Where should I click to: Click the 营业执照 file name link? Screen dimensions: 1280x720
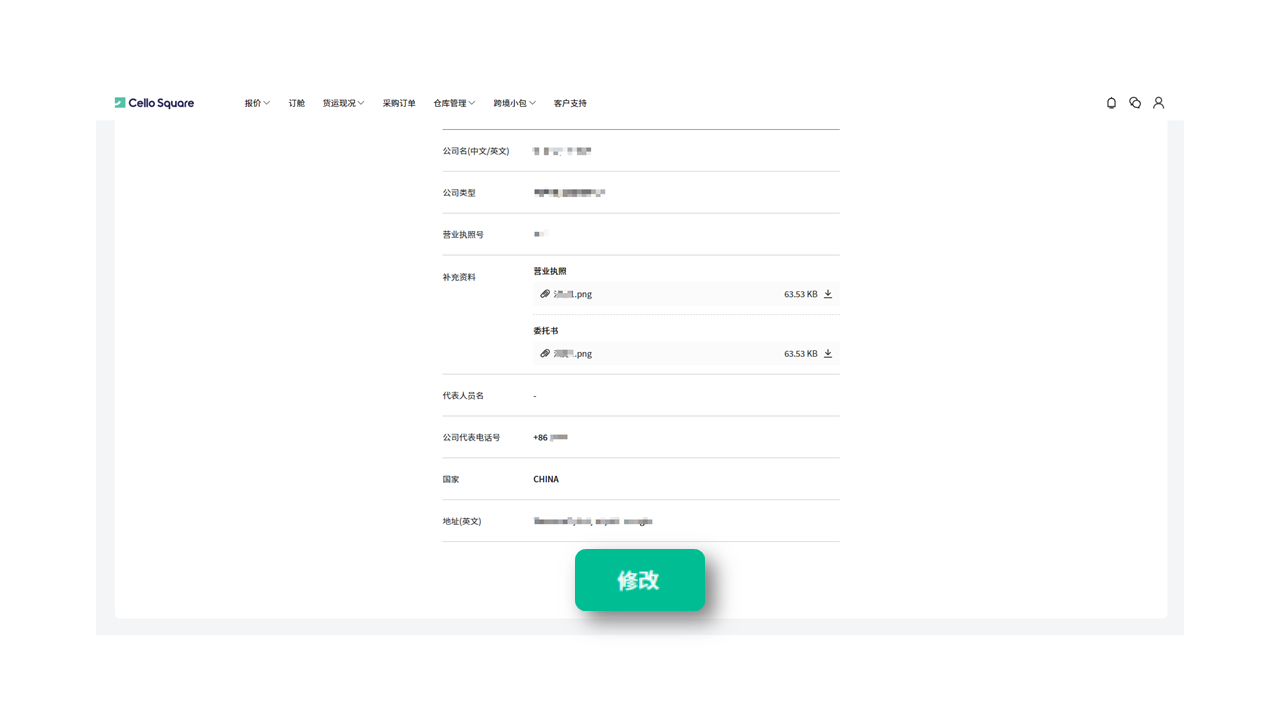click(x=573, y=293)
